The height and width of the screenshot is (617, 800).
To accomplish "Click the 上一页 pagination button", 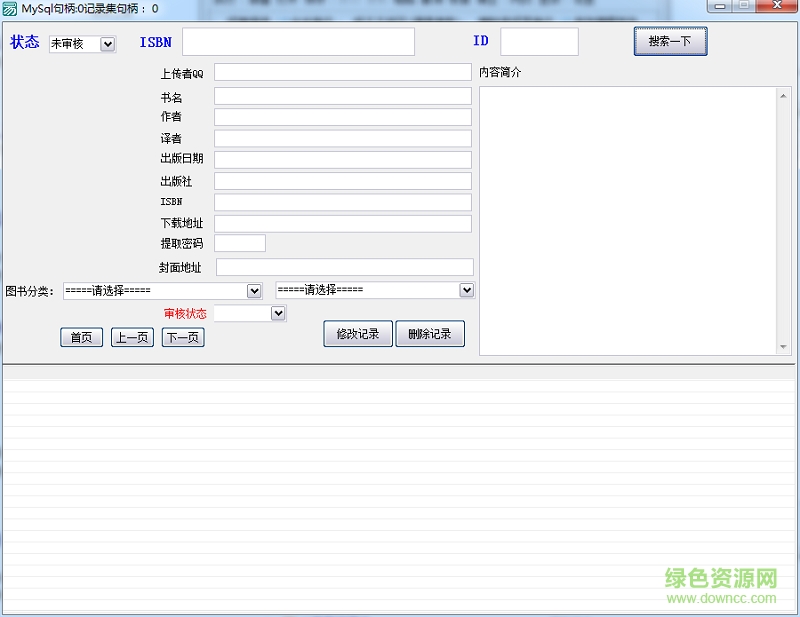I will click(131, 337).
